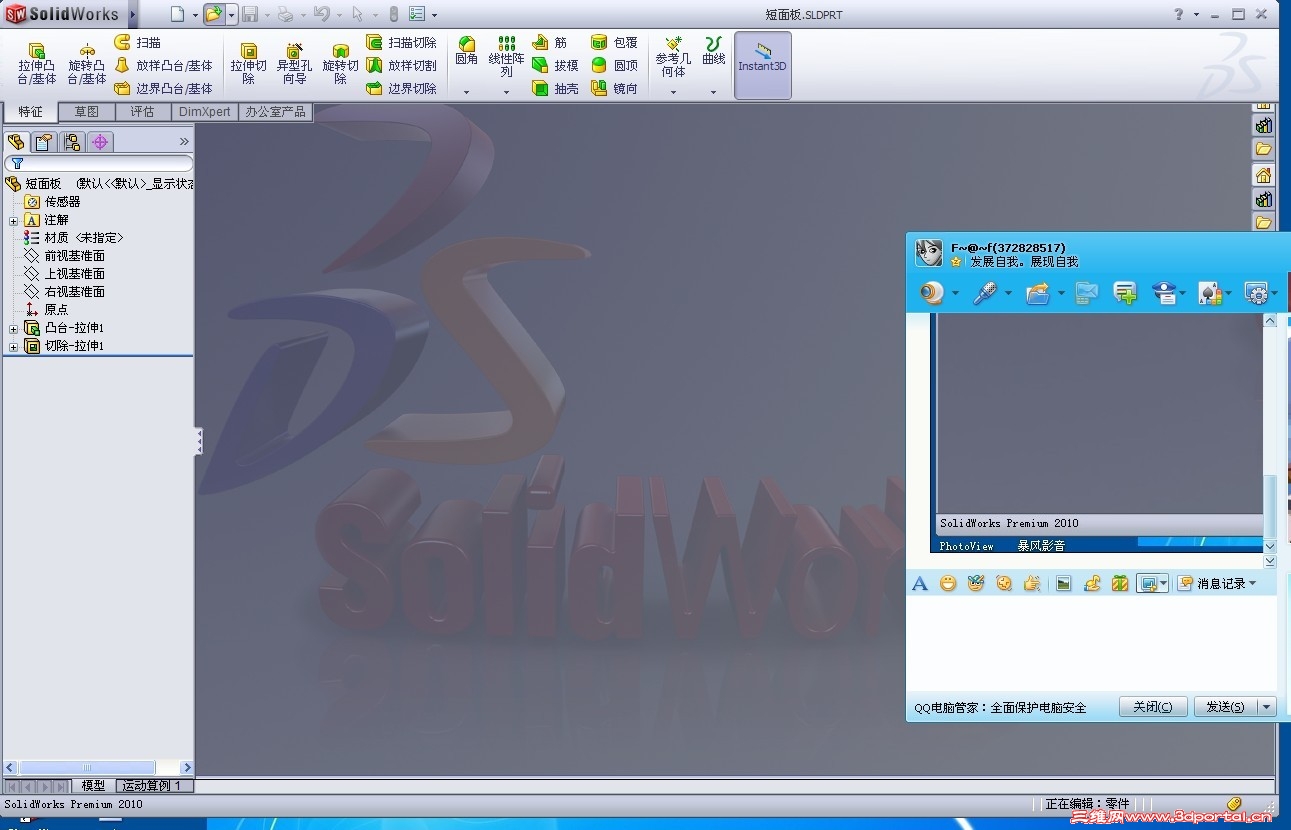Toggle Instant3D mode
Viewport: 1291px width, 830px height.
pyautogui.click(x=763, y=65)
